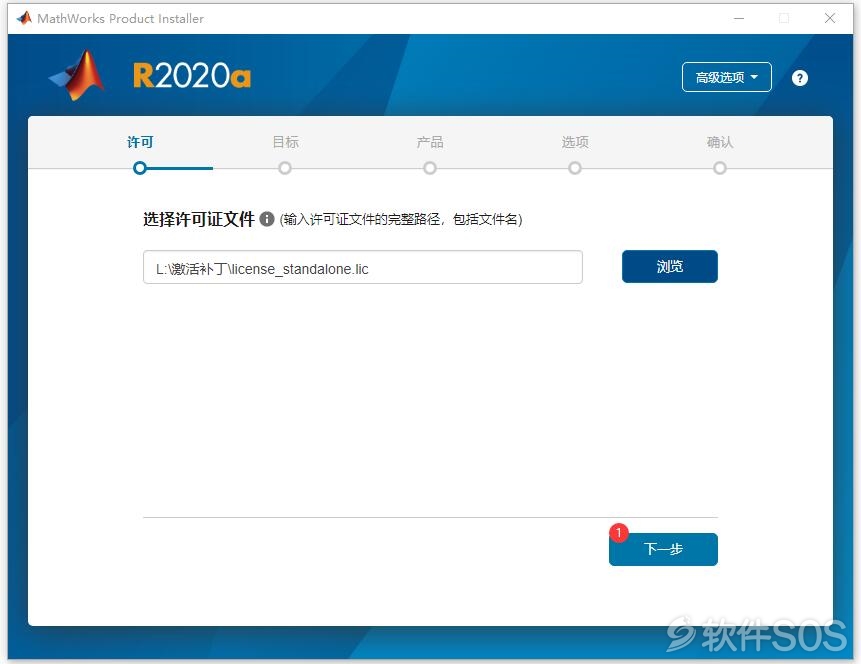
Task: Click the MathWorks Product Installer title text
Action: click(x=120, y=19)
